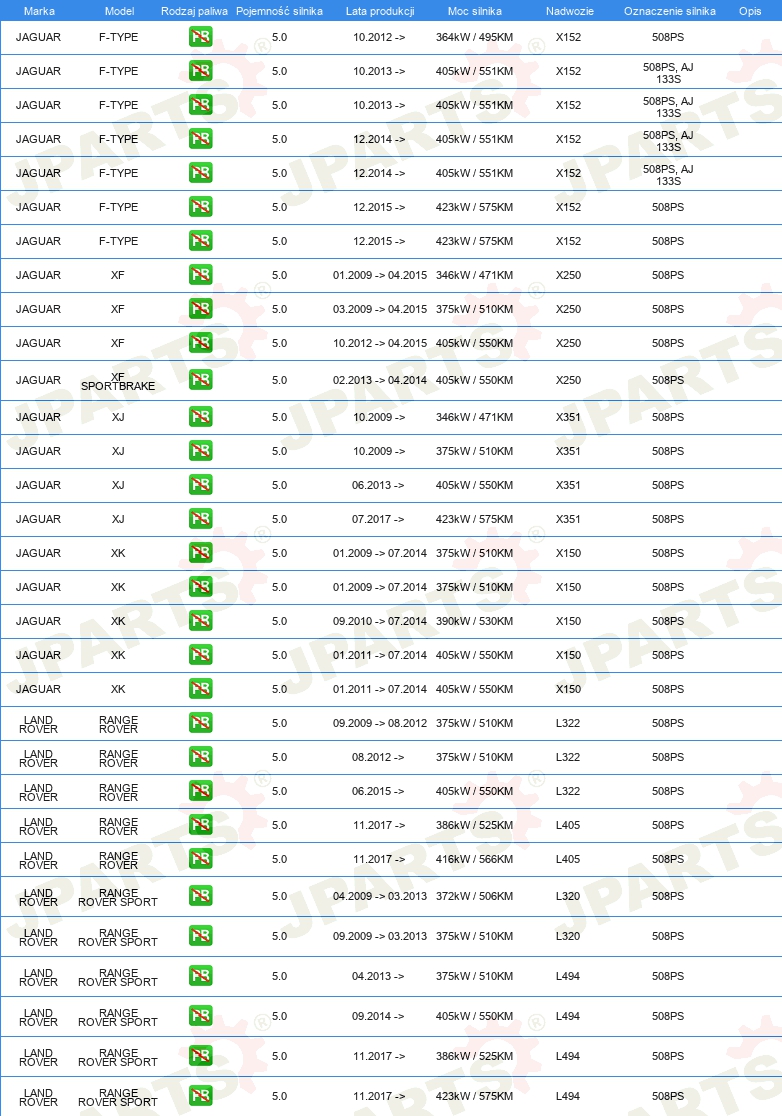Click the fuel icon in the XF SPORTBRAKE row

pos(201,380)
